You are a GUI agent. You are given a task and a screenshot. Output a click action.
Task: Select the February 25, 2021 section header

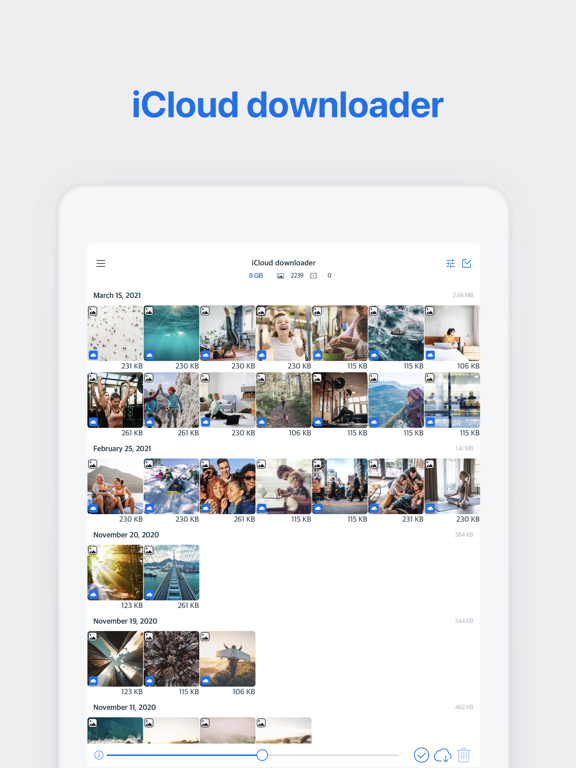[x=122, y=449]
